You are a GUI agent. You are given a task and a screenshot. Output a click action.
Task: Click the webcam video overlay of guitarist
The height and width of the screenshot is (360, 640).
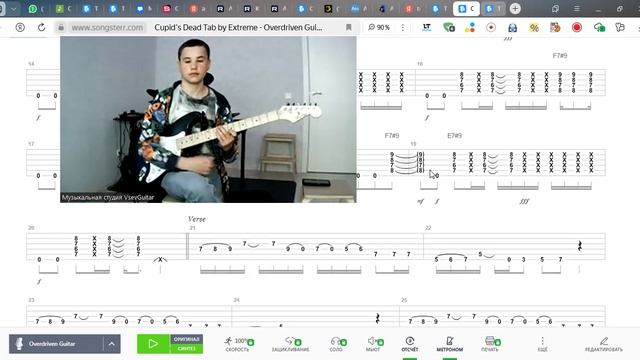[x=208, y=119]
